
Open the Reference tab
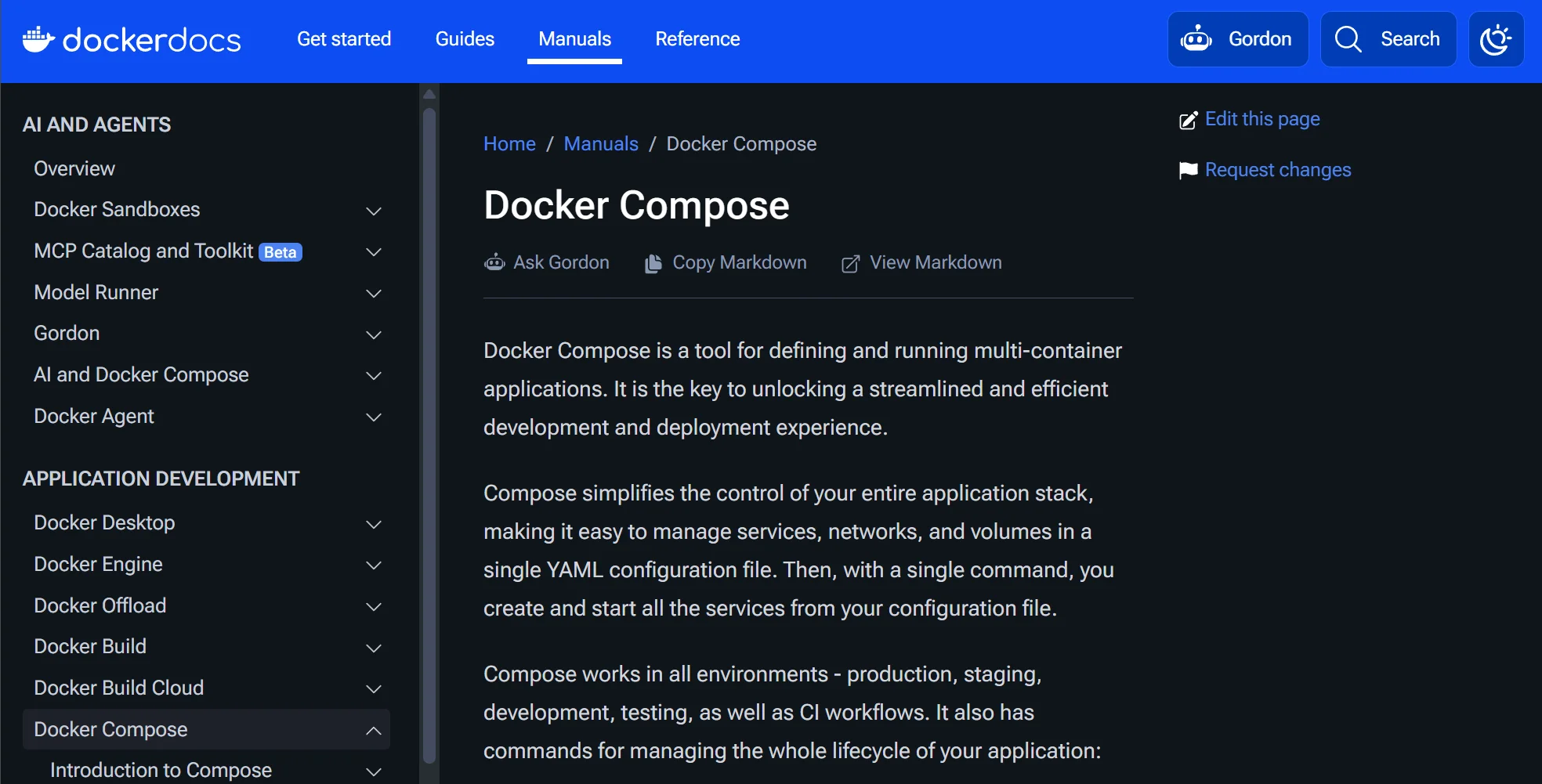(697, 39)
